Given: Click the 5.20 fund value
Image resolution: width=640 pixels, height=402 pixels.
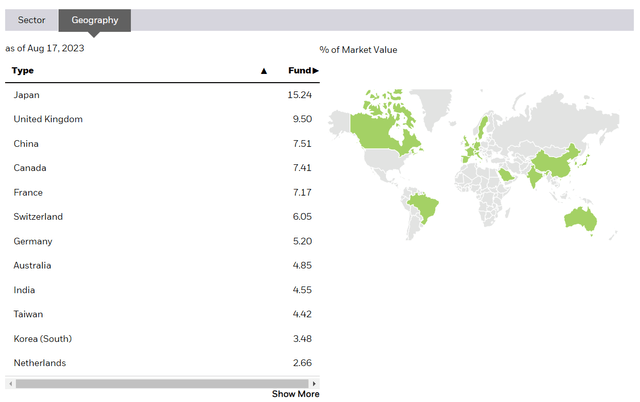Looking at the screenshot, I should (x=302, y=241).
